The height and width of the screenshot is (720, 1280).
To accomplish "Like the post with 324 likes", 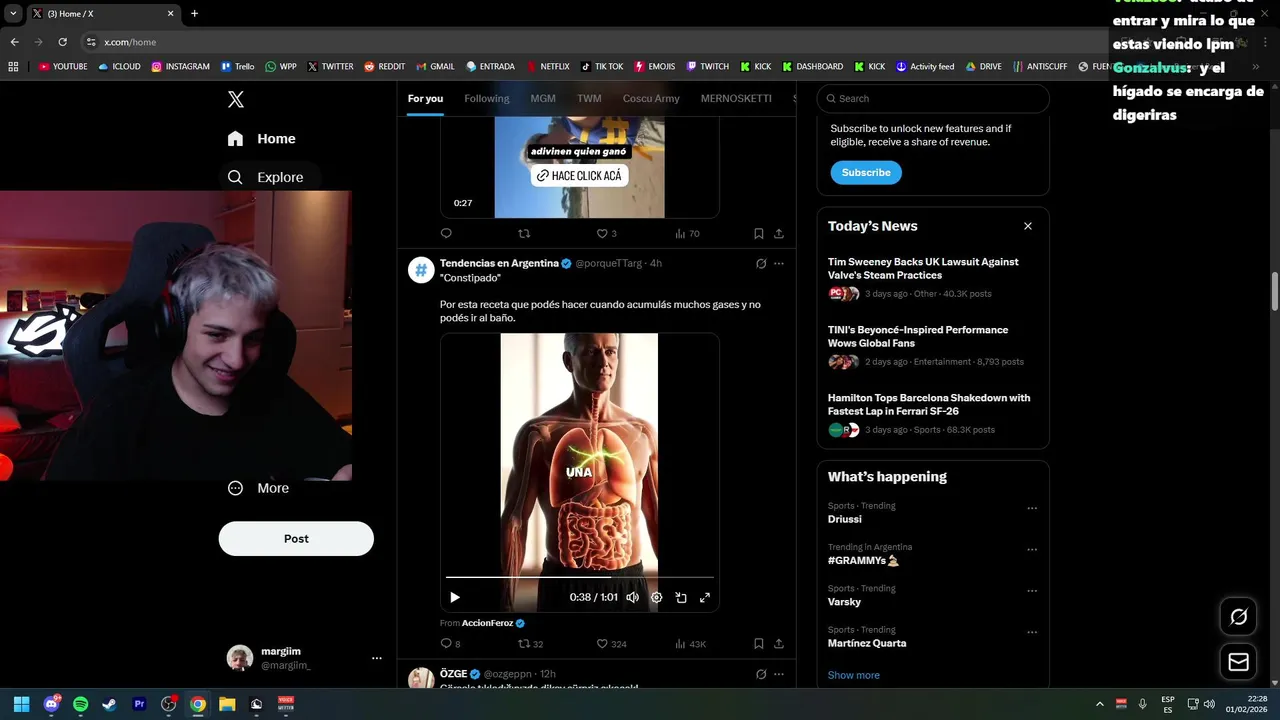I will 611,644.
